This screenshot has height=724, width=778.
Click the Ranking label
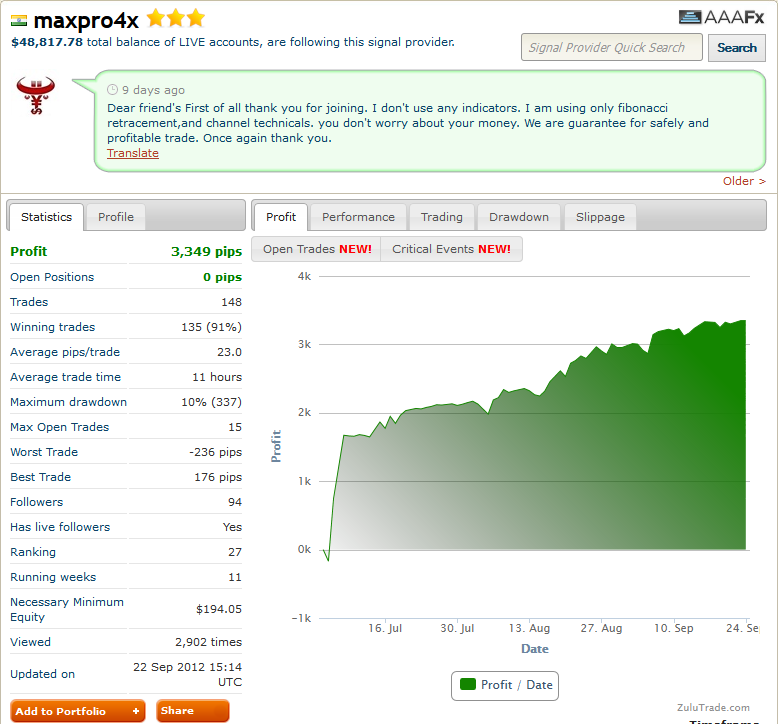click(x=33, y=552)
